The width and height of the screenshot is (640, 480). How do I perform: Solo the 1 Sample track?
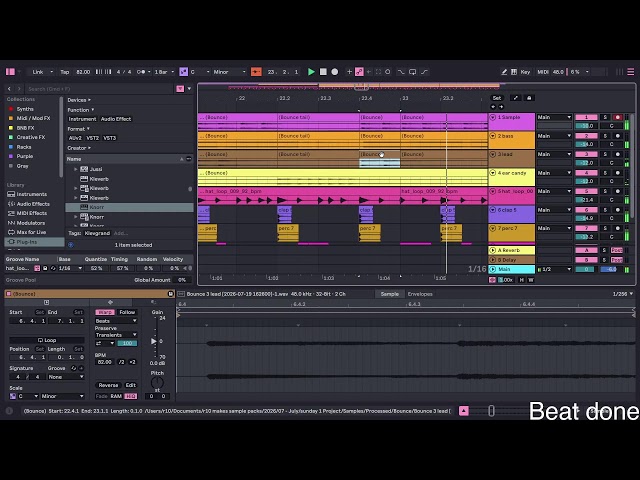pos(605,117)
